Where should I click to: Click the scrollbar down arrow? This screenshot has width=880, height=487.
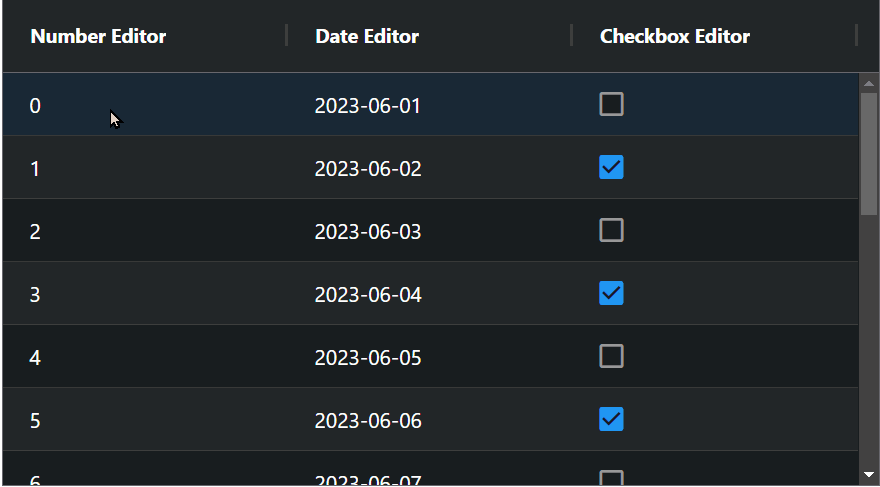click(x=869, y=474)
